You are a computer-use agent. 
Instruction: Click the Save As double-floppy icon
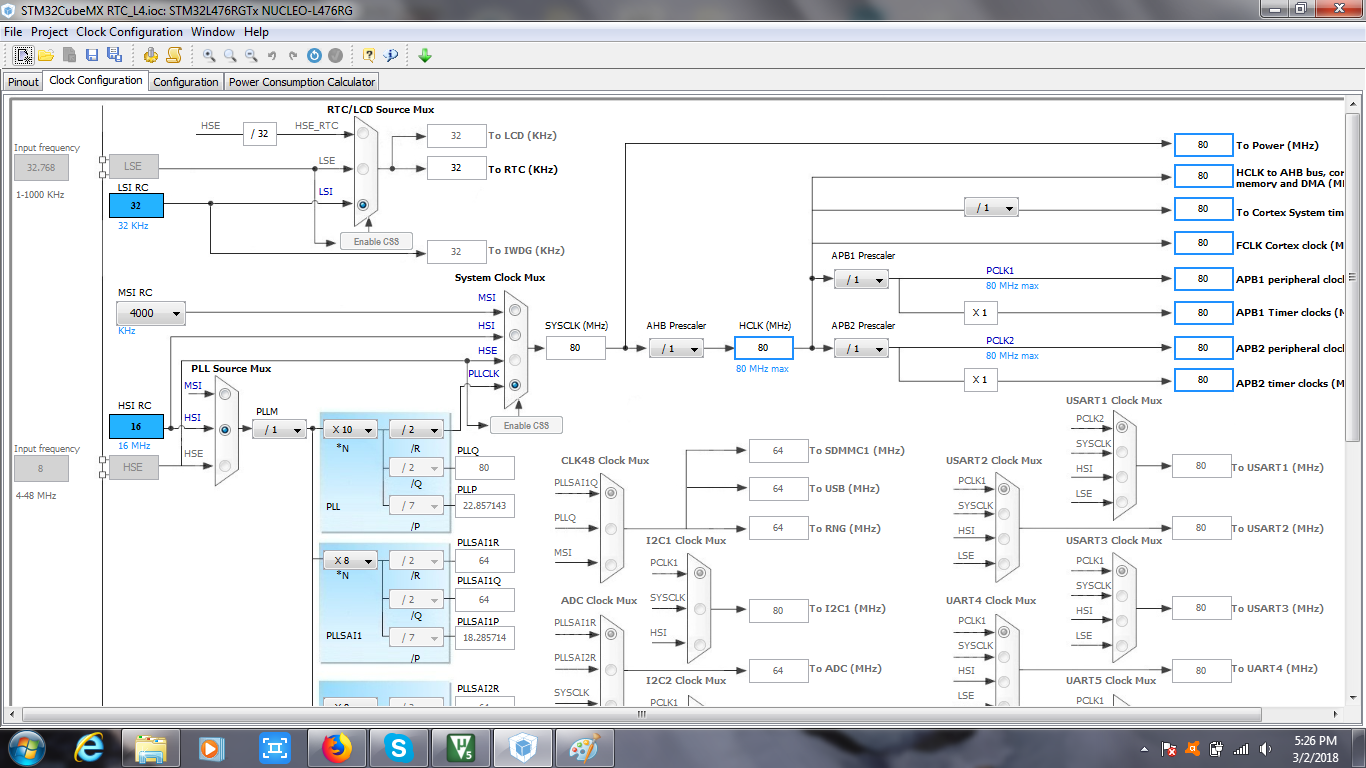point(114,55)
